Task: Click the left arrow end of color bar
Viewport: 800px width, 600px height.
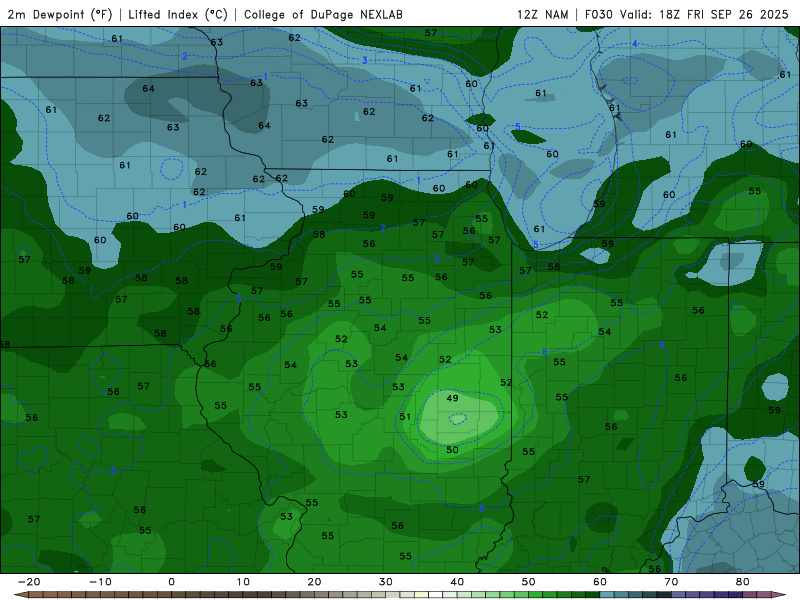Action: [x=20, y=595]
